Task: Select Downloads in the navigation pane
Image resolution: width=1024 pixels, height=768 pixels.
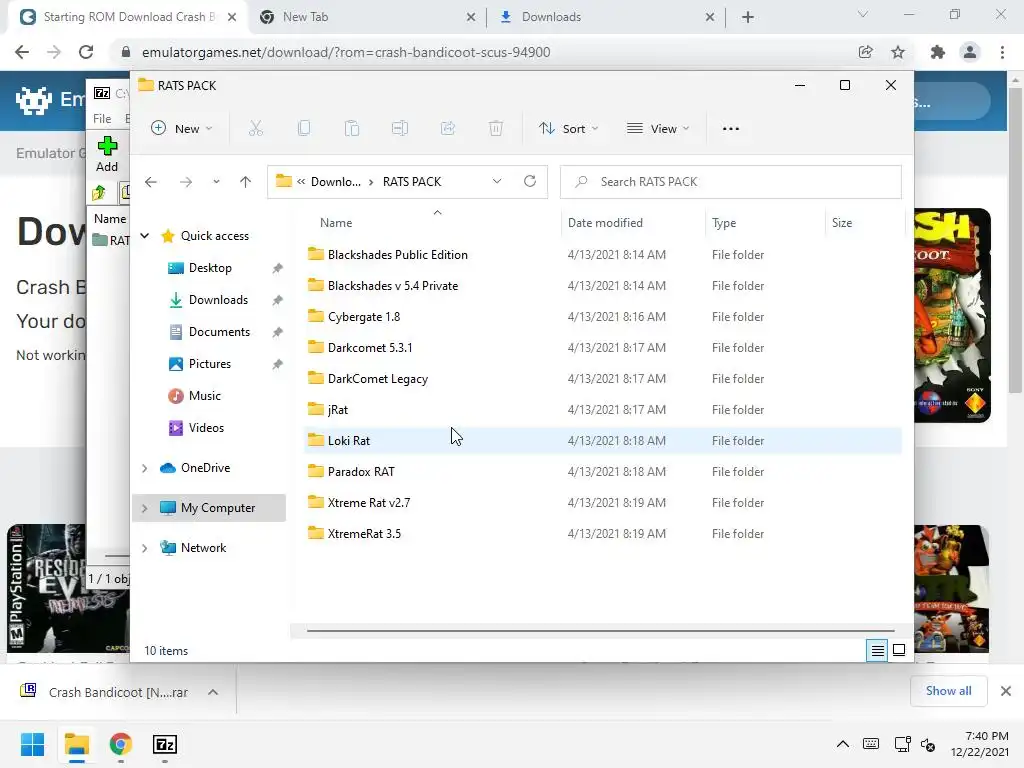Action: 218,300
